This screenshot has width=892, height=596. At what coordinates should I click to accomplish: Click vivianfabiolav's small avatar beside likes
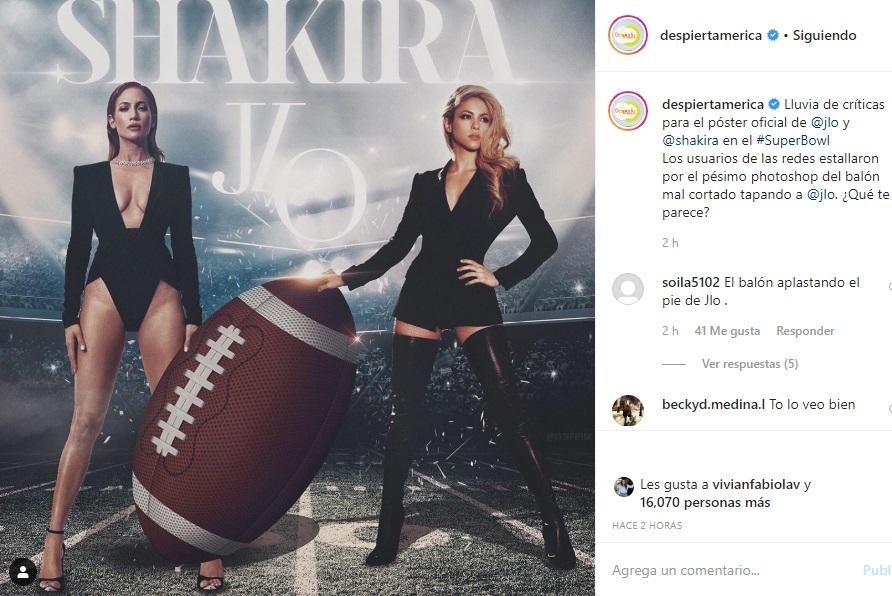623,487
